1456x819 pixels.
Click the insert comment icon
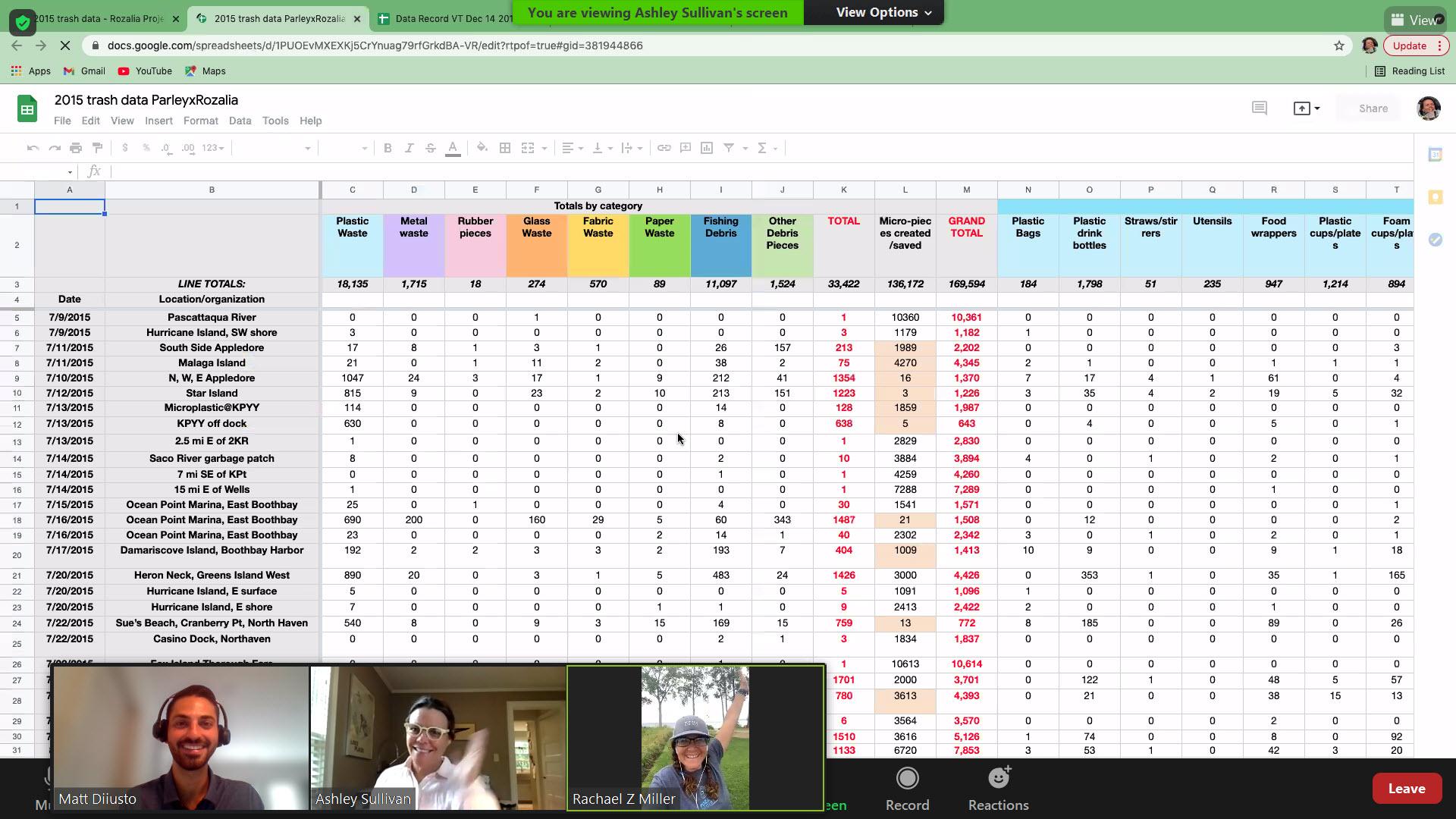pos(686,148)
